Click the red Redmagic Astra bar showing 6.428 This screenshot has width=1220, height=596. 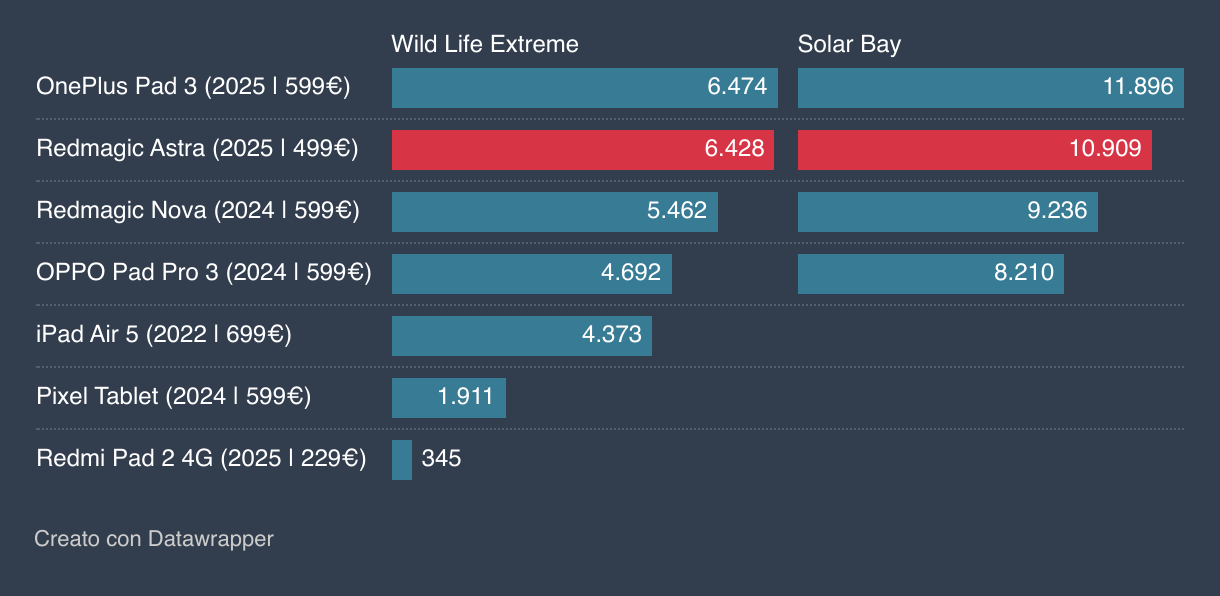coord(583,149)
